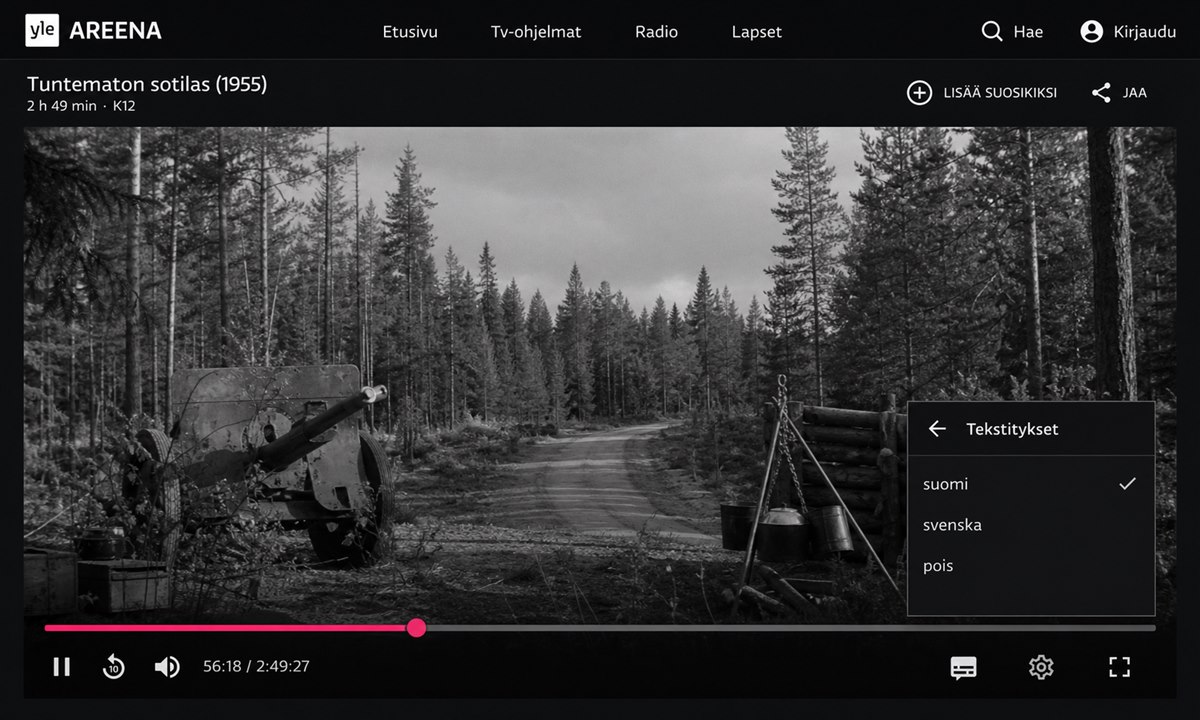Turn subtitles off with pois
Viewport: 1200px width, 720px height.
pyautogui.click(x=1031, y=566)
